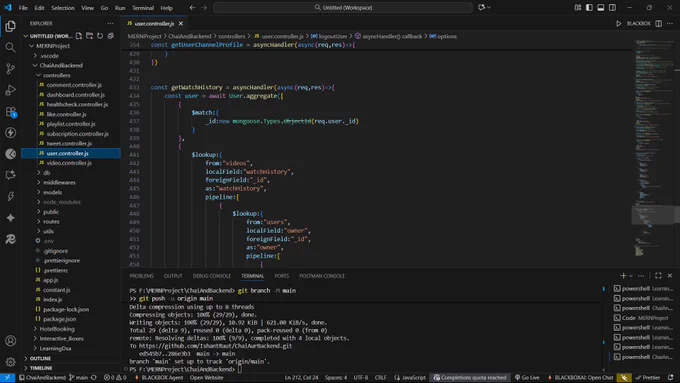680x383 pixels.
Task: Close the user.controller.js tab
Action: (x=181, y=23)
